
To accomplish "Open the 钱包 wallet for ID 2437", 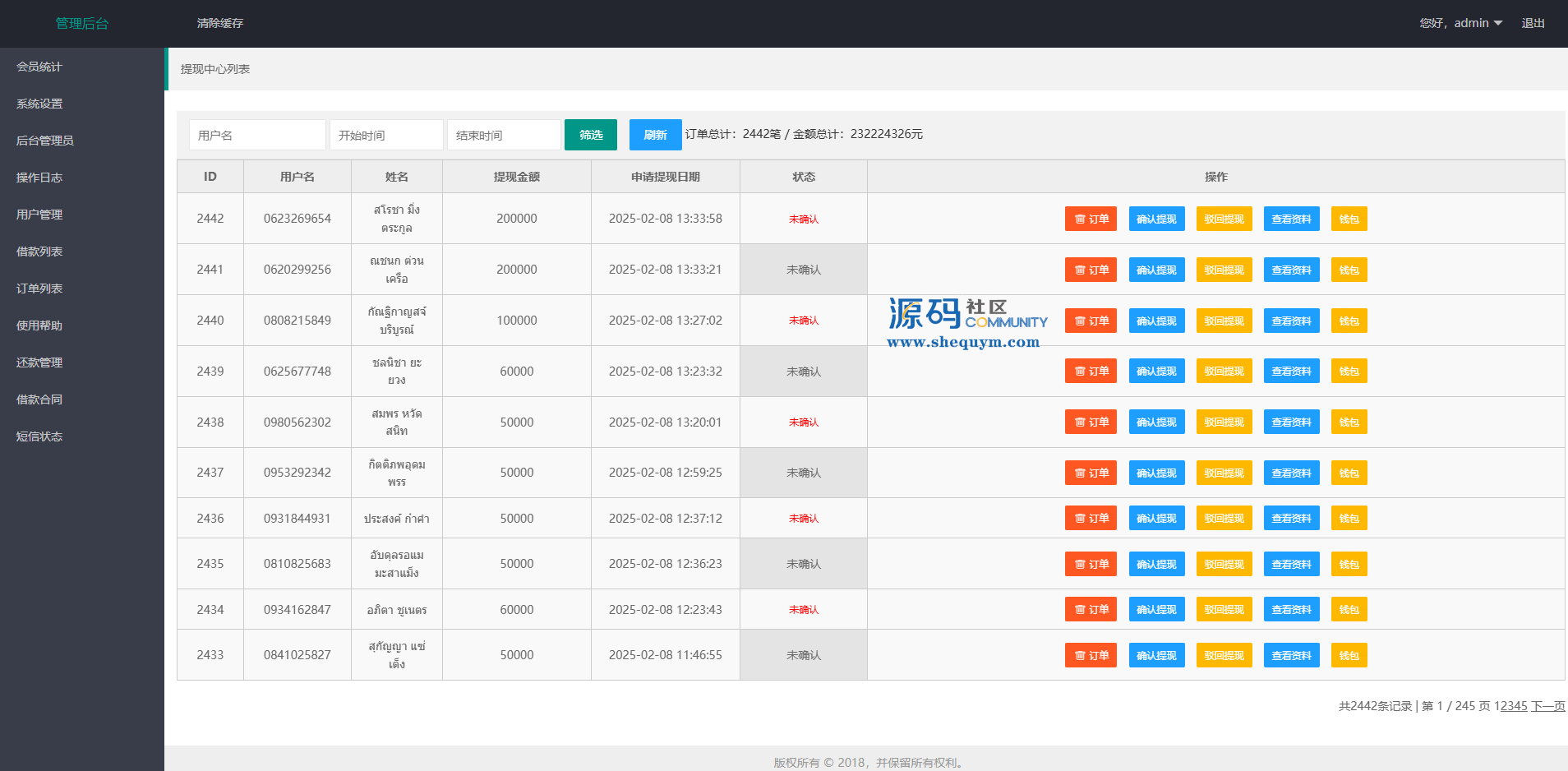I will pos(1349,473).
